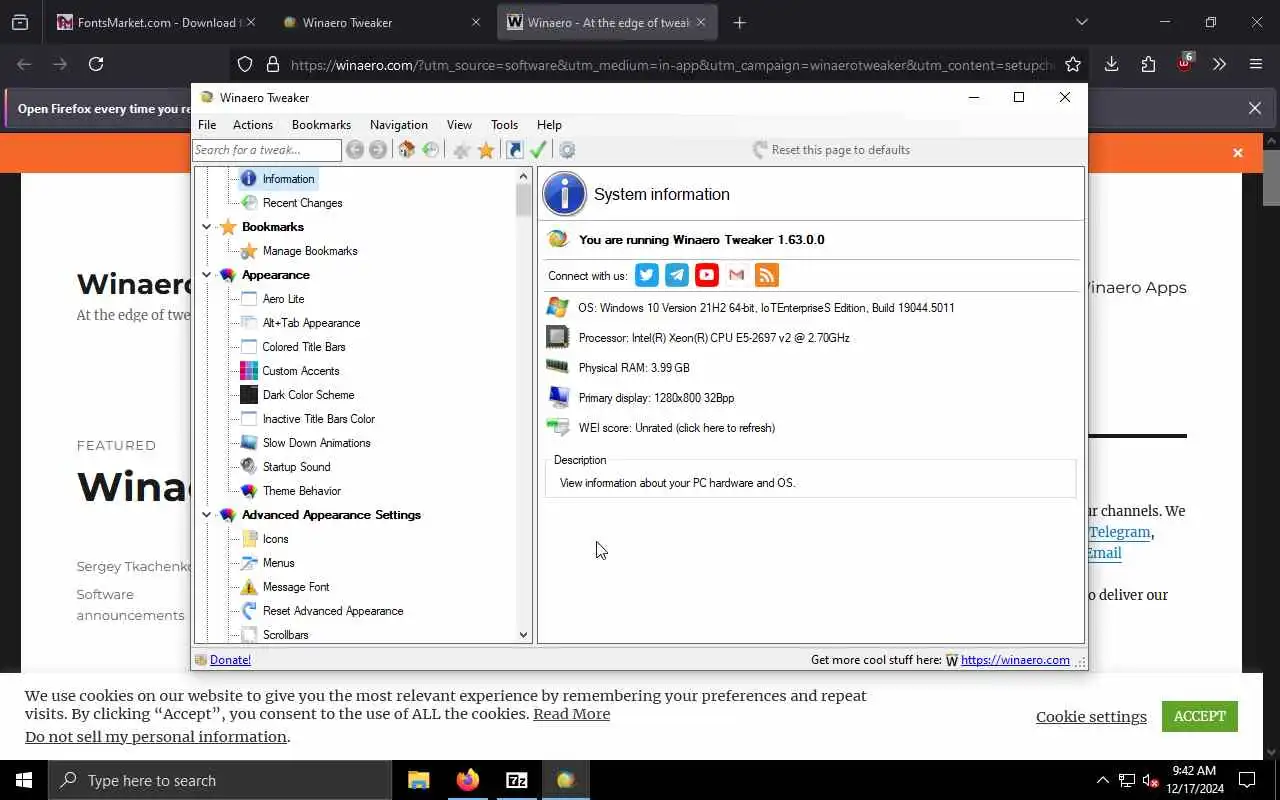Click the Forward navigation arrow in Winaero Tweaker toolbar
Viewport: 1280px width, 800px height.
coord(378,150)
